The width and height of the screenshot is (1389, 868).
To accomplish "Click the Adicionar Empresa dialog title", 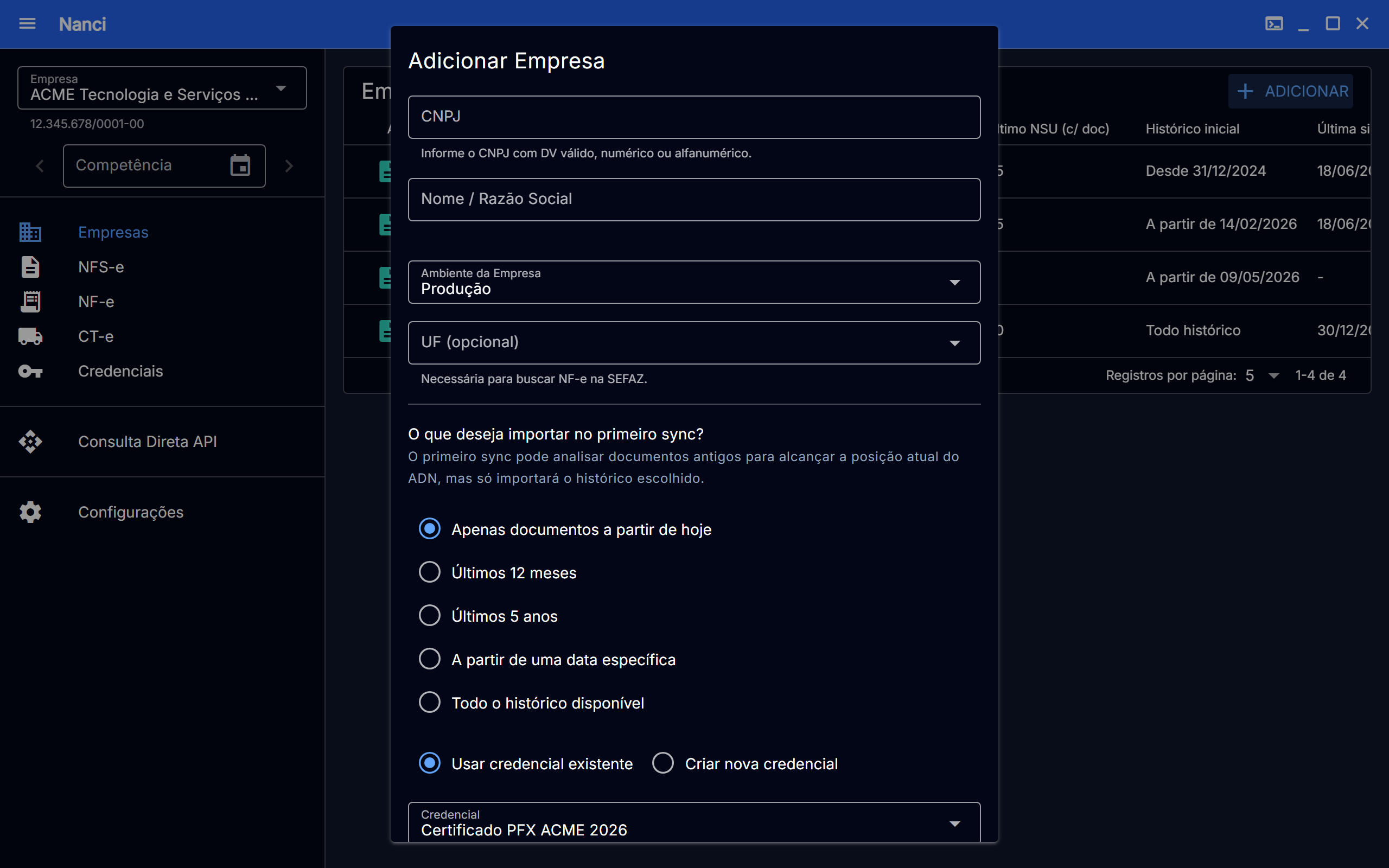I will click(506, 61).
